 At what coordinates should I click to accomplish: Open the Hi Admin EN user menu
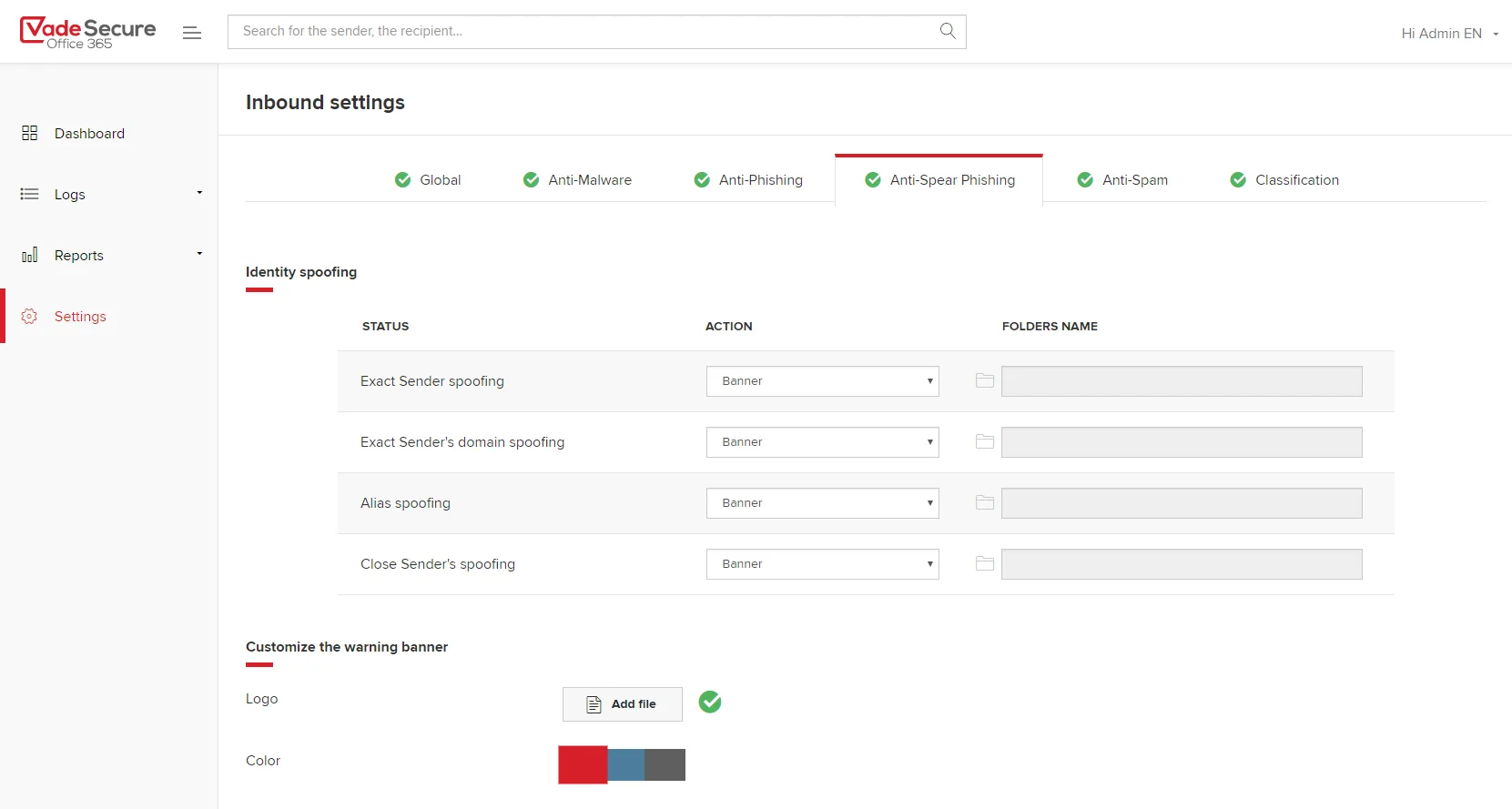click(x=1449, y=34)
